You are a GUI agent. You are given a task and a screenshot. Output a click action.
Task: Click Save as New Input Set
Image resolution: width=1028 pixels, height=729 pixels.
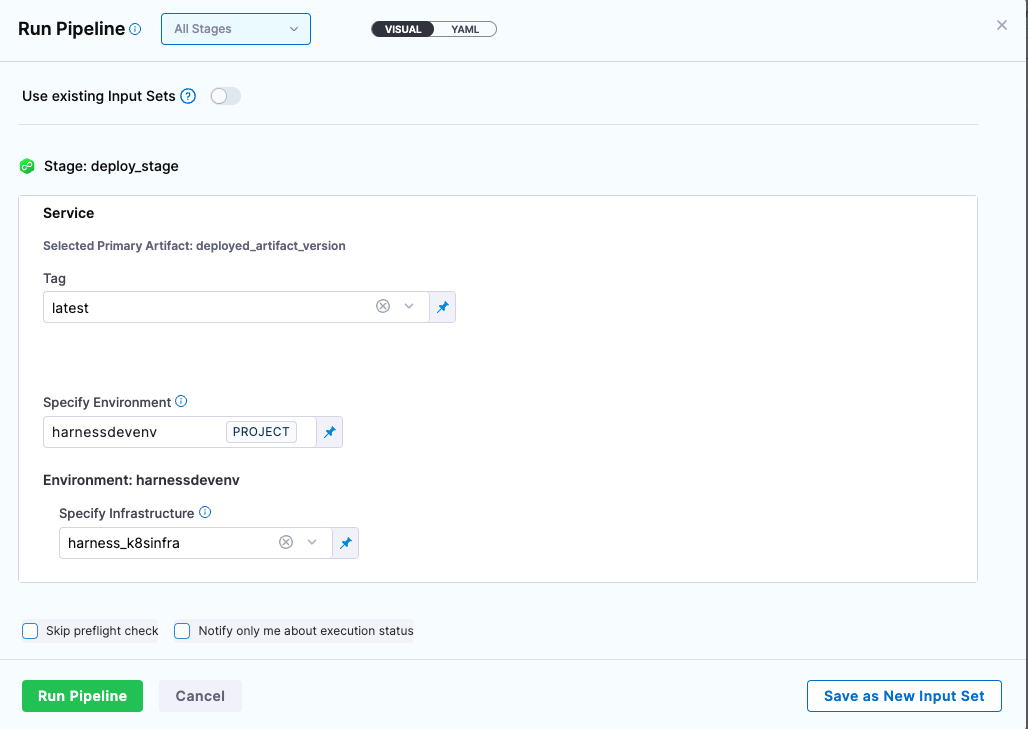point(903,695)
